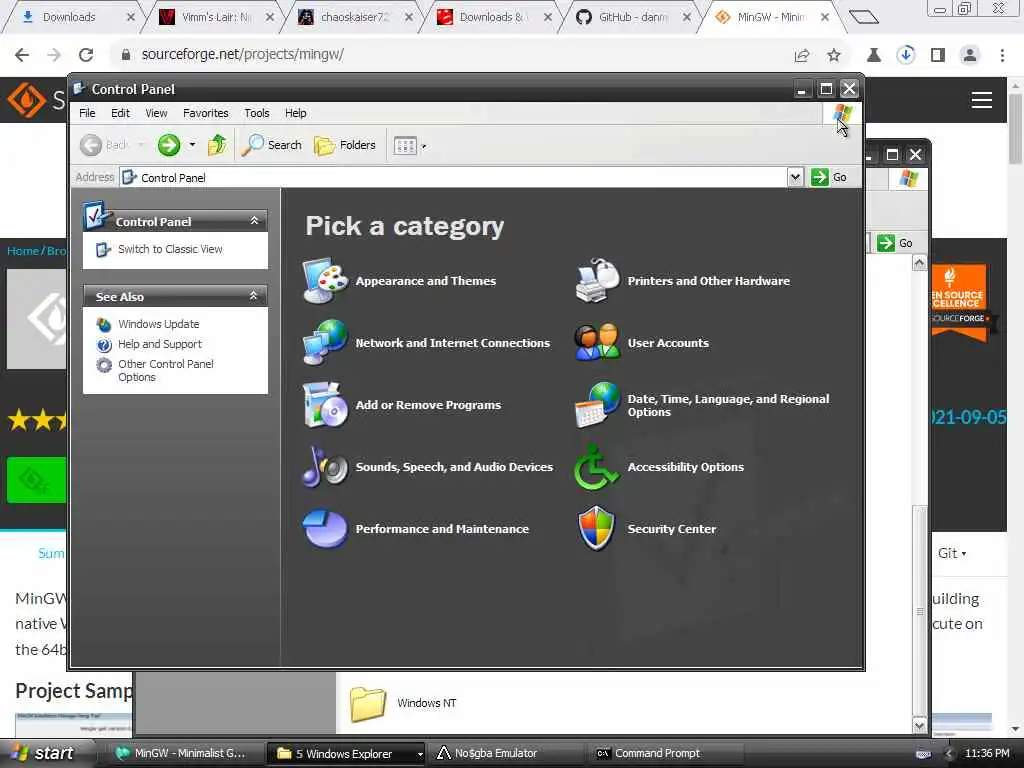Click the Help and Support icon
Screen dimensions: 1024x768
point(104,344)
